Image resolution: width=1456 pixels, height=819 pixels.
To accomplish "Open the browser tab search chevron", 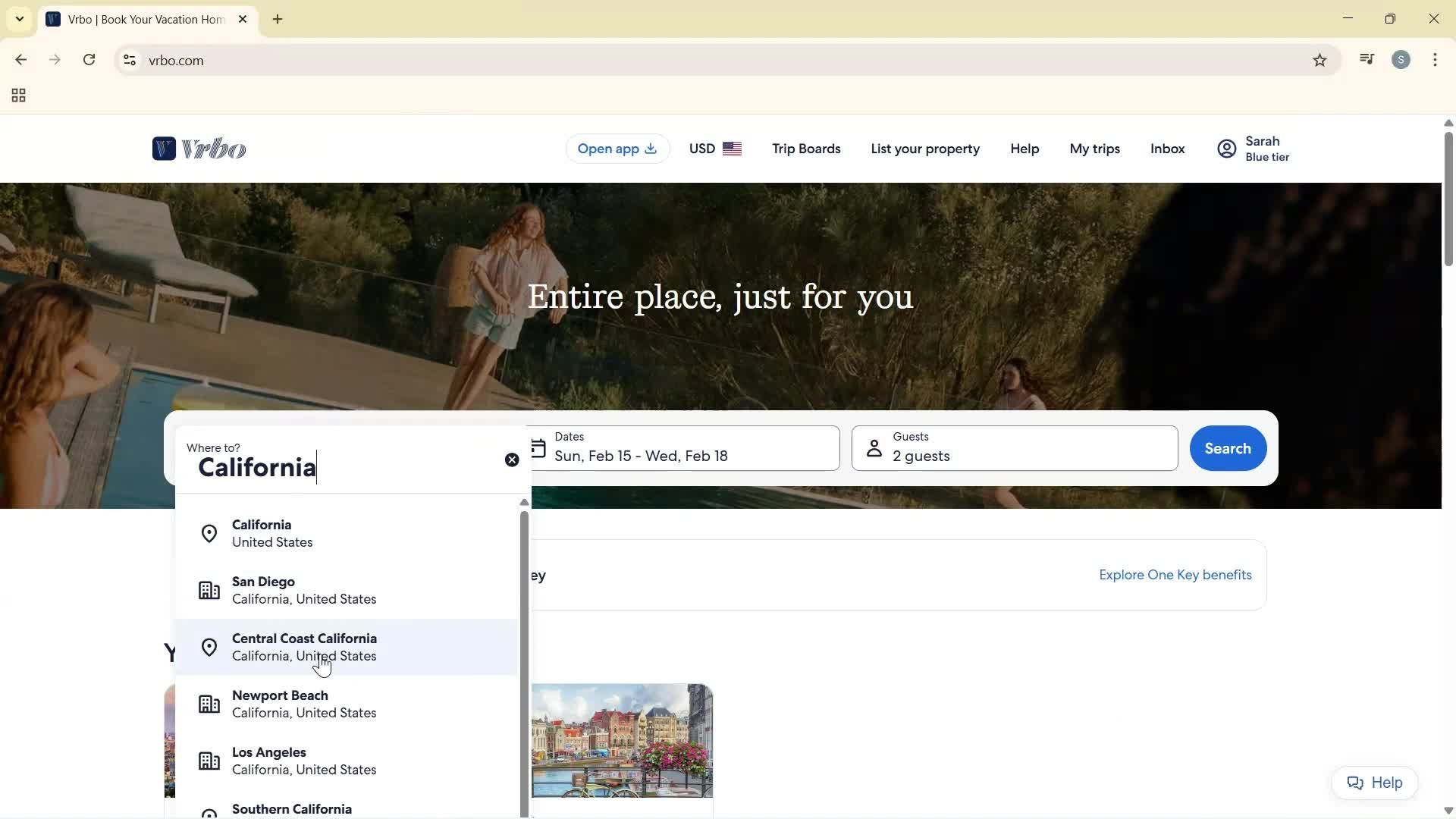I will point(19,19).
